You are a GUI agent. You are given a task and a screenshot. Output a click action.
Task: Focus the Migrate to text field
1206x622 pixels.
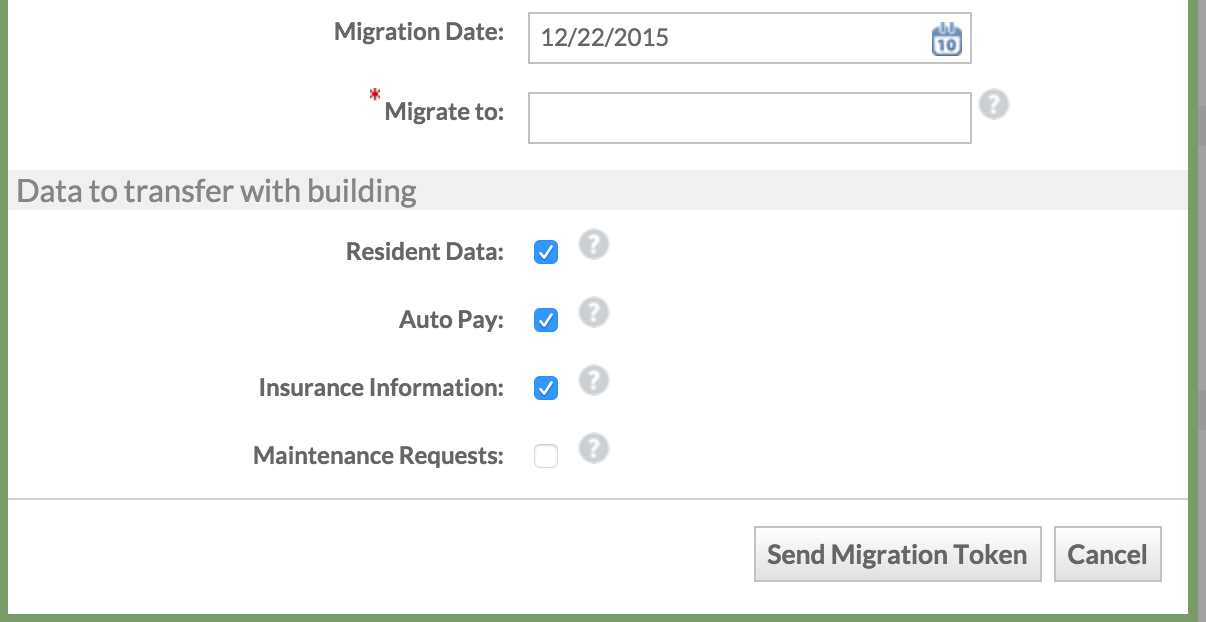[x=749, y=118]
